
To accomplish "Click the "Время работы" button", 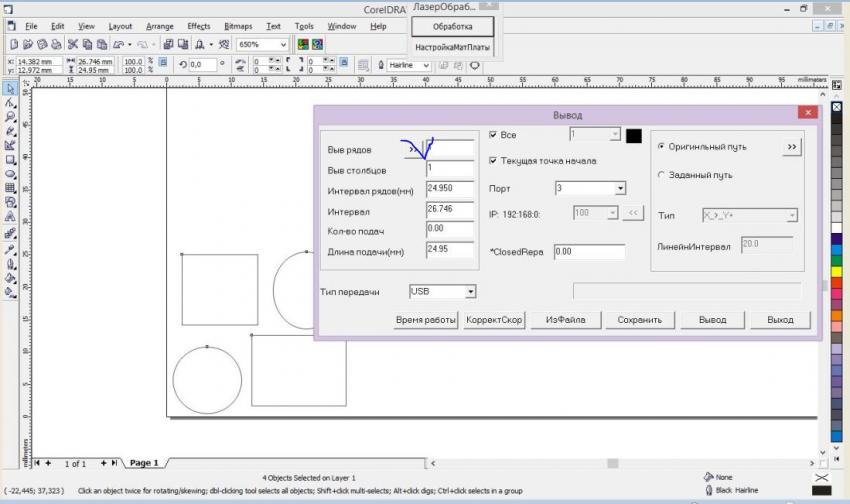I will point(425,320).
